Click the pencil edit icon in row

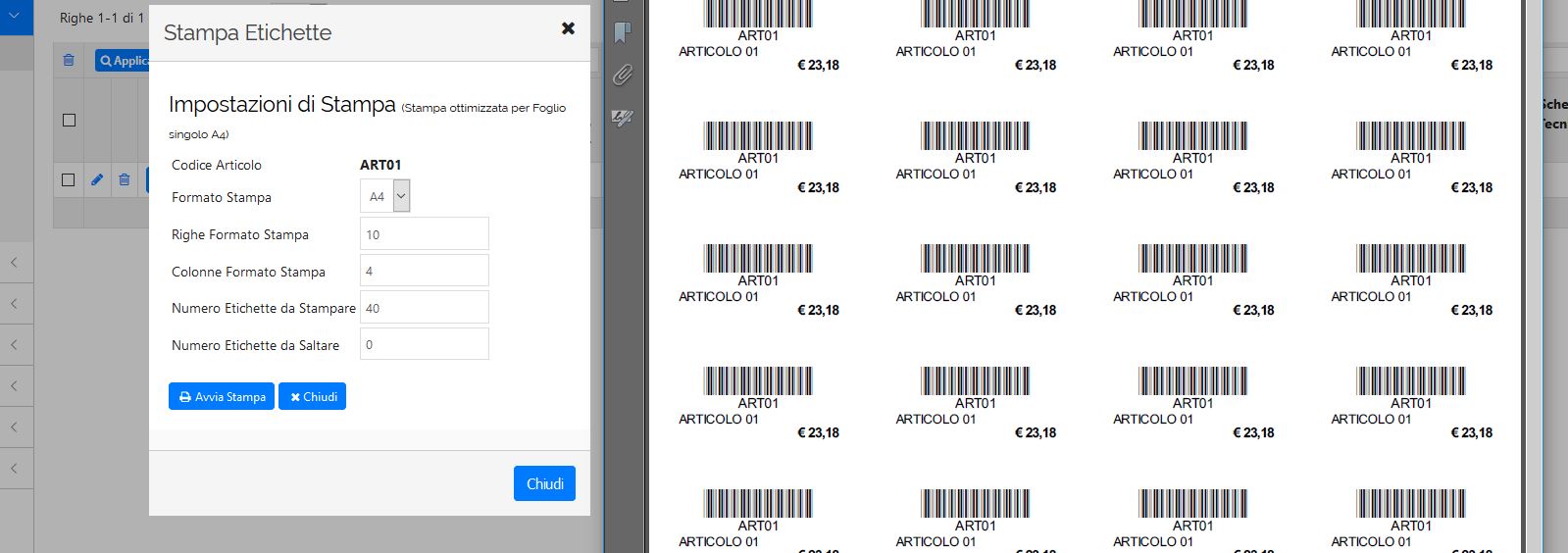tap(97, 179)
